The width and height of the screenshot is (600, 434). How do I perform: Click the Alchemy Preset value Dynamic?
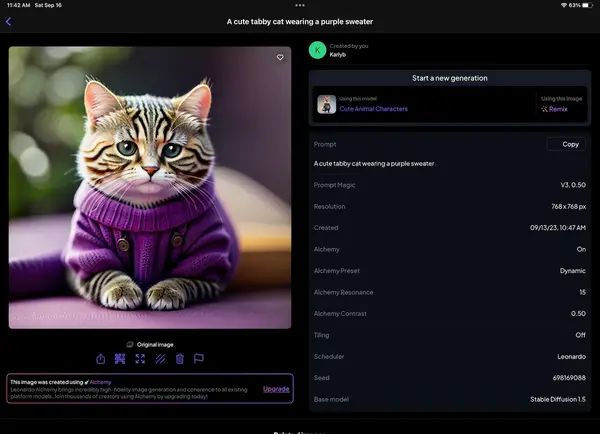572,271
